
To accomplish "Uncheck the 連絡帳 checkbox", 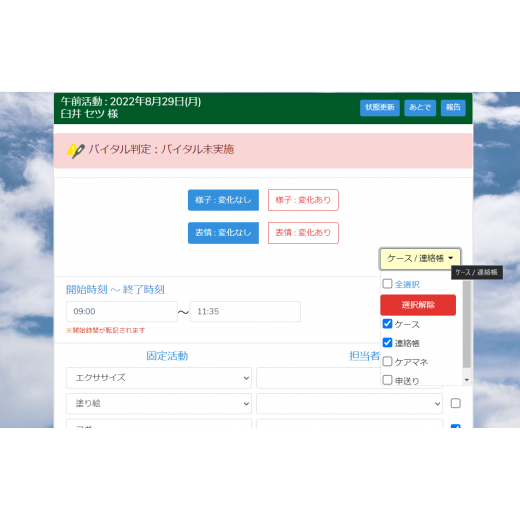I will (387, 342).
